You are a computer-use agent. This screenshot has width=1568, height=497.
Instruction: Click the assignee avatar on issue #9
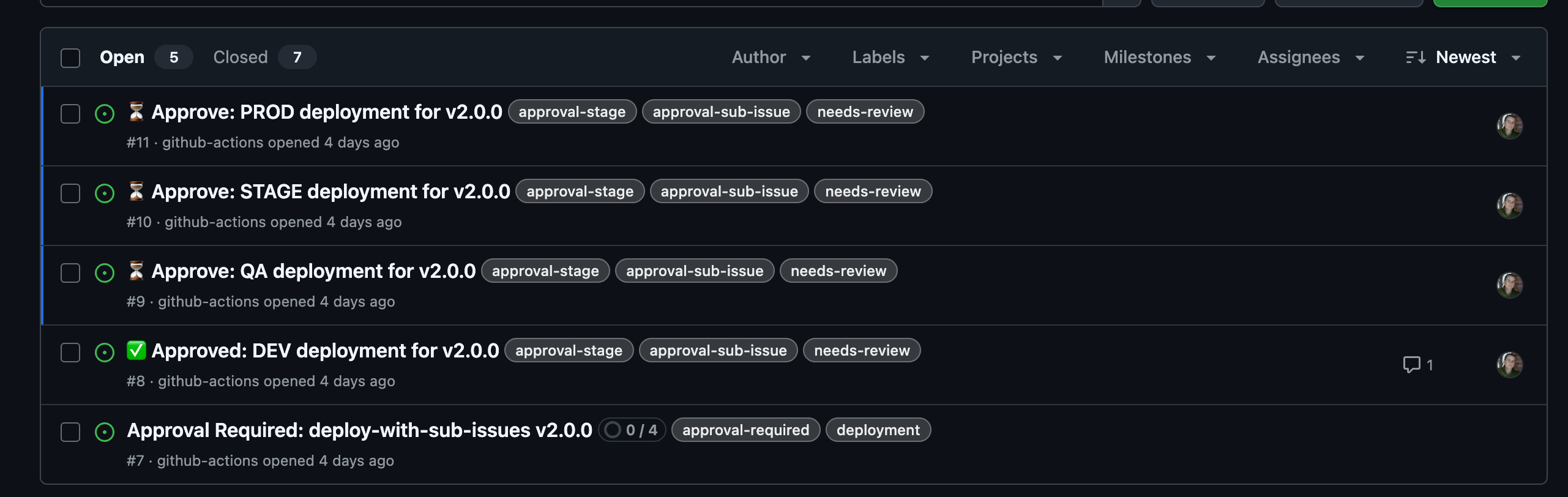1510,286
